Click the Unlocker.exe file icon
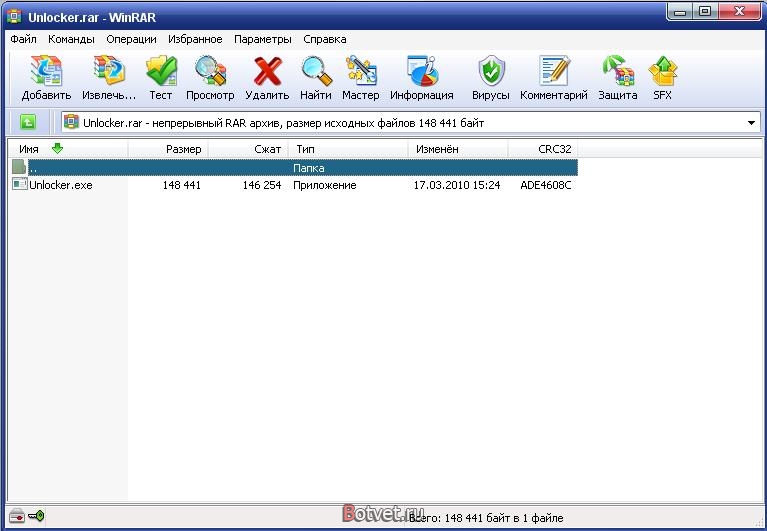The height and width of the screenshot is (531, 767). click(20, 184)
